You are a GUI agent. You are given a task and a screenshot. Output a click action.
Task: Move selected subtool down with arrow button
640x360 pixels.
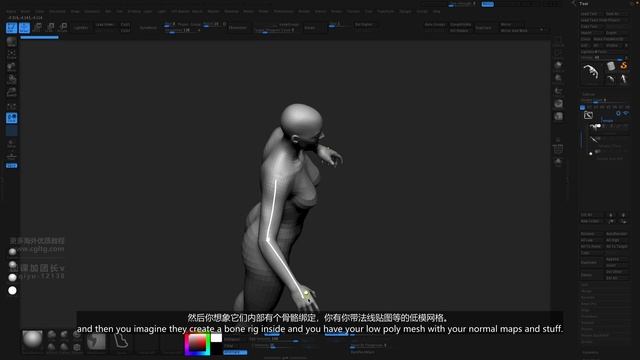623,215
